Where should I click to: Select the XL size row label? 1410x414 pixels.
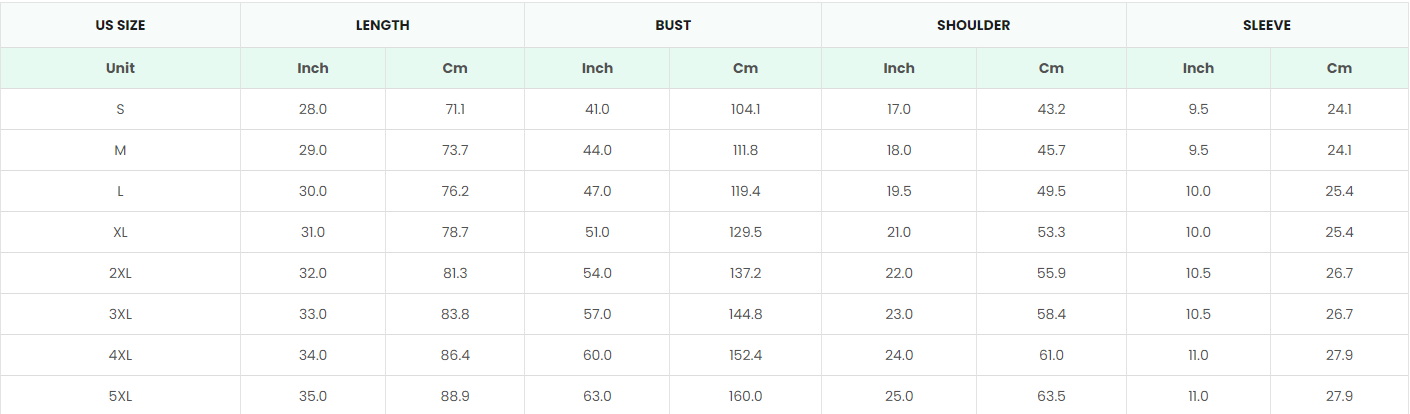120,232
